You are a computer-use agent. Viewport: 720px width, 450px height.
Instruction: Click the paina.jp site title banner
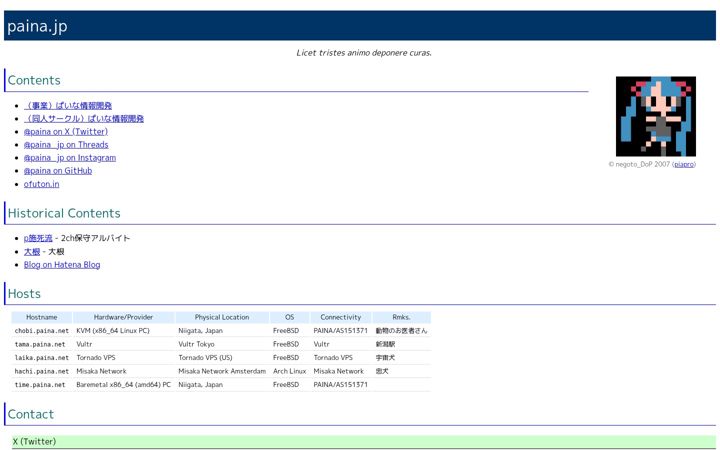coord(360,26)
